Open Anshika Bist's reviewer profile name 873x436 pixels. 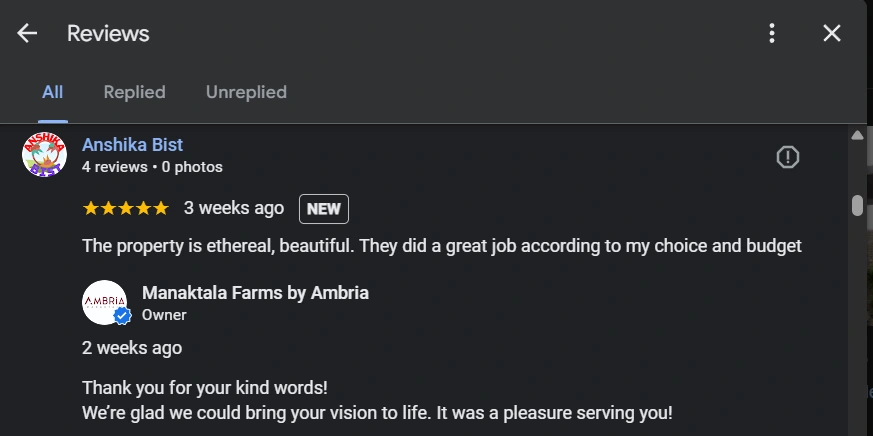pyautogui.click(x=132, y=145)
